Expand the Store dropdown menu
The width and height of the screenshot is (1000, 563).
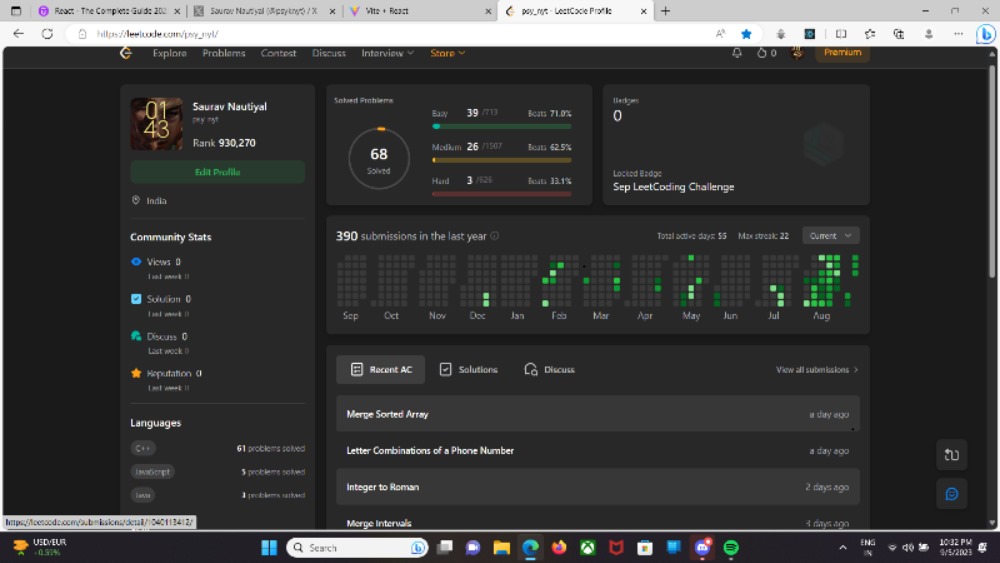(448, 53)
